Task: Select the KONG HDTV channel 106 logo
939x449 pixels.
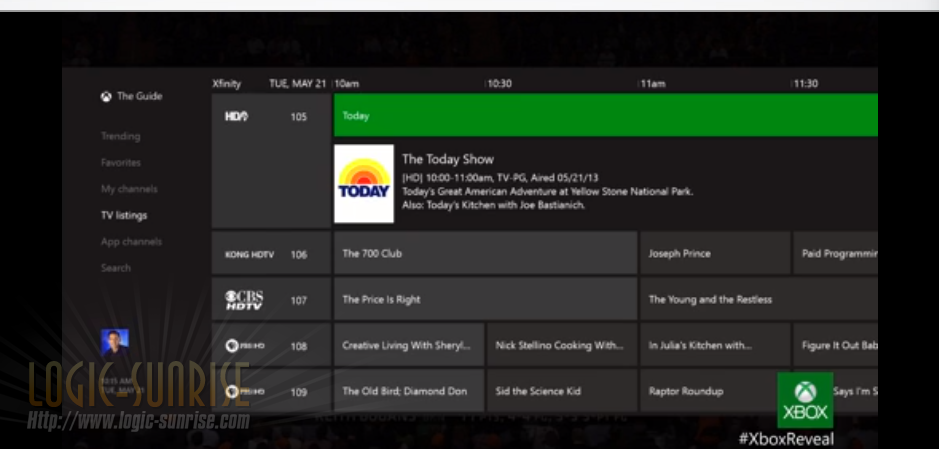Action: point(249,254)
